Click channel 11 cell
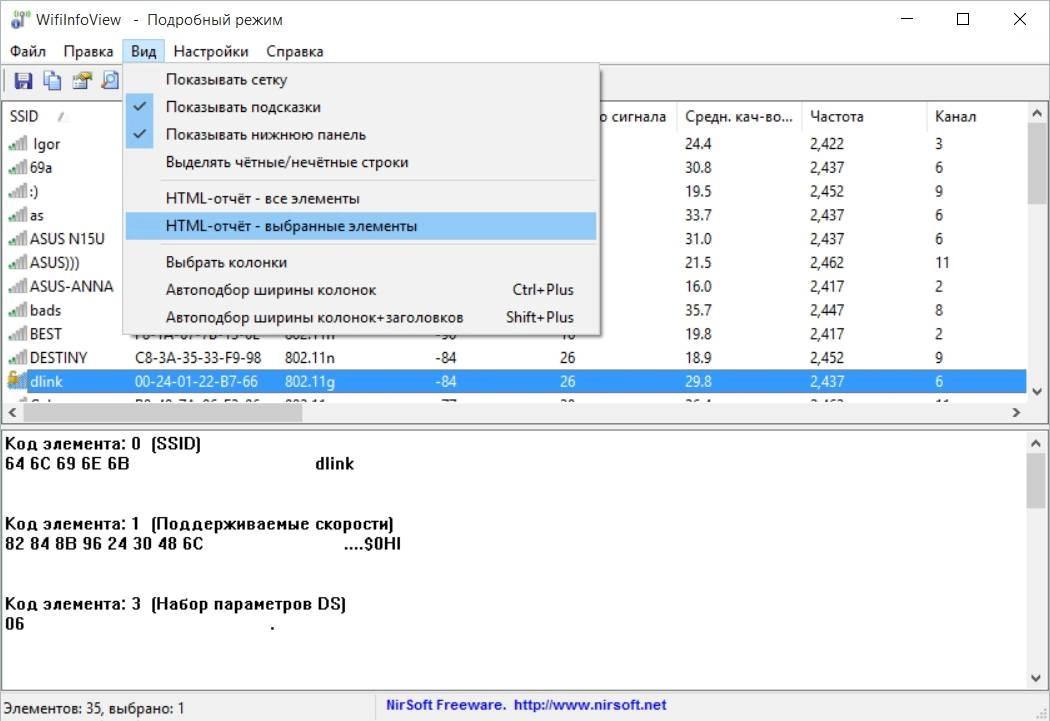 pyautogui.click(x=942, y=262)
